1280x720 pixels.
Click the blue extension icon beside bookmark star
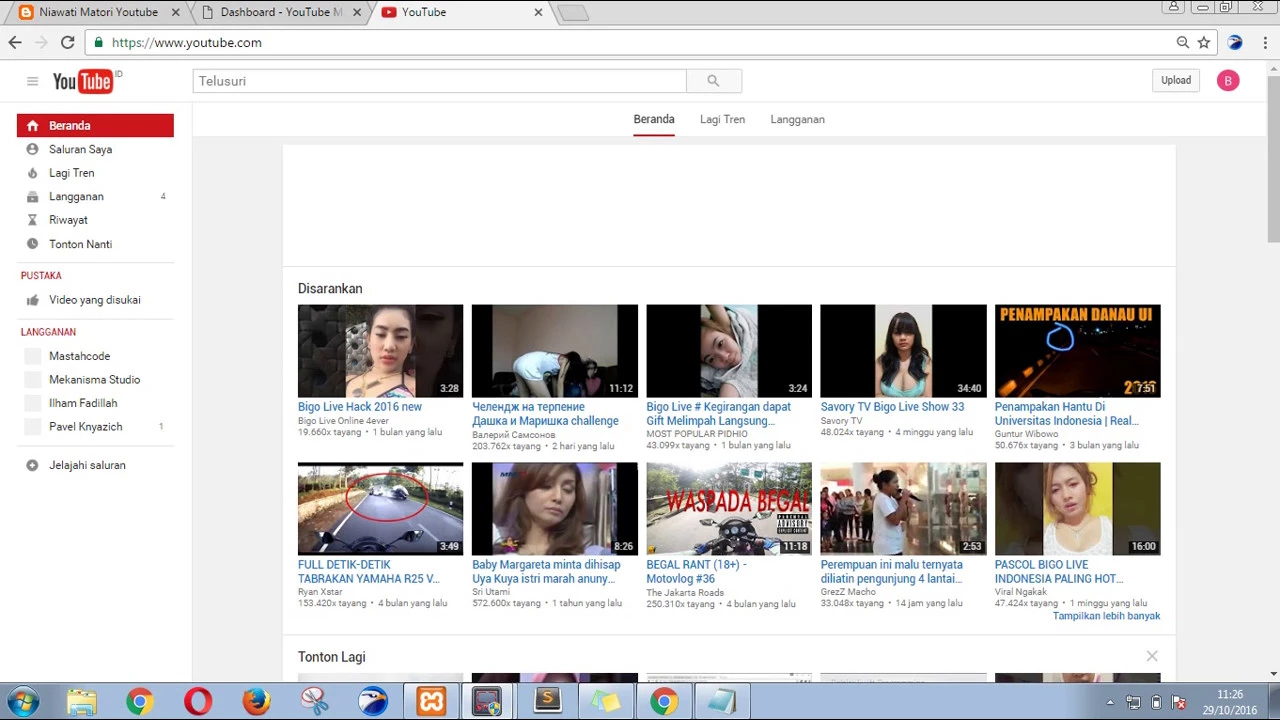(1235, 42)
